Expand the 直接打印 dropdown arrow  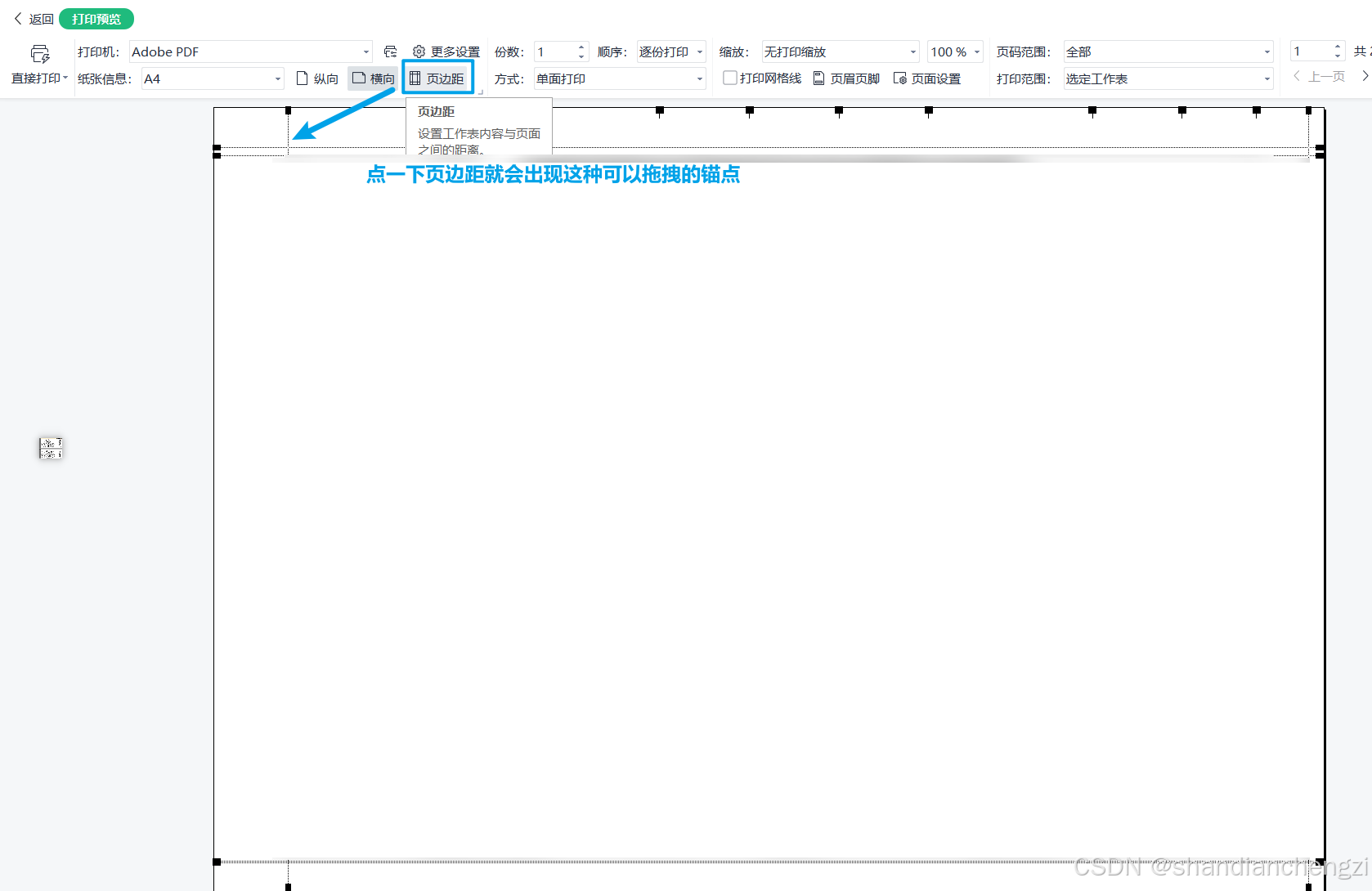pos(65,78)
